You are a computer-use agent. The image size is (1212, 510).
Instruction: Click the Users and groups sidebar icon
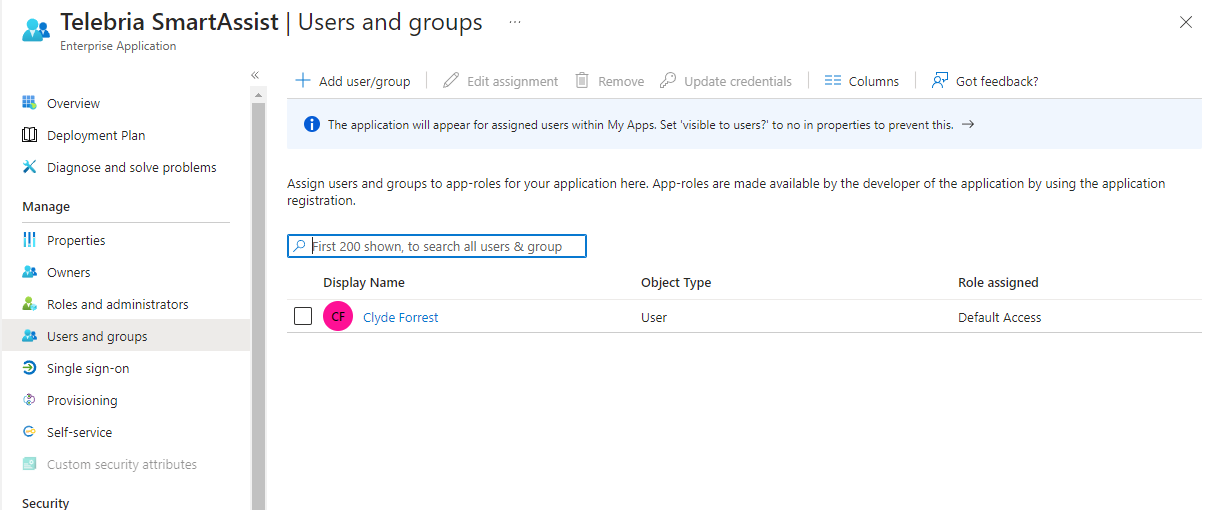[x=29, y=336]
